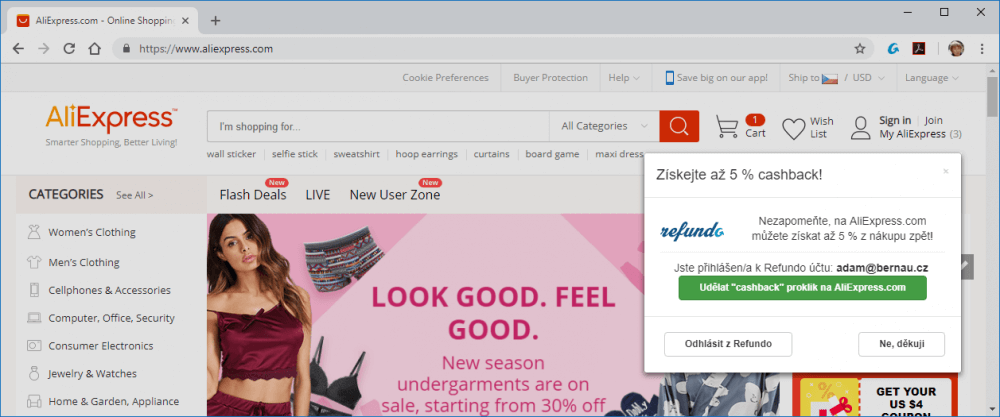Click See All categories link
The height and width of the screenshot is (417, 1000).
135,195
